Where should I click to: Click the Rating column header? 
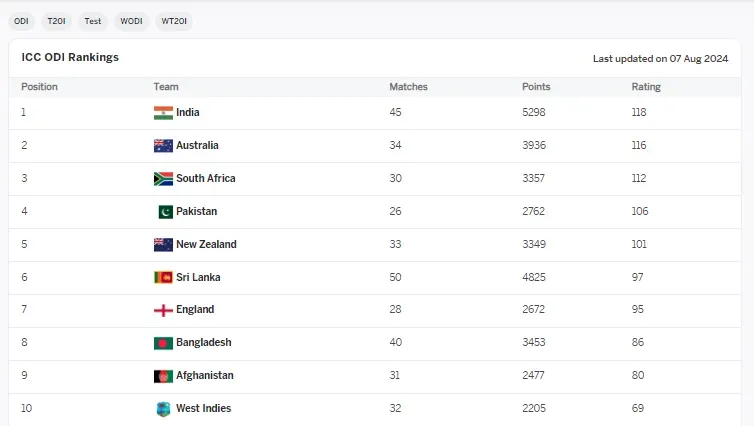click(x=646, y=87)
